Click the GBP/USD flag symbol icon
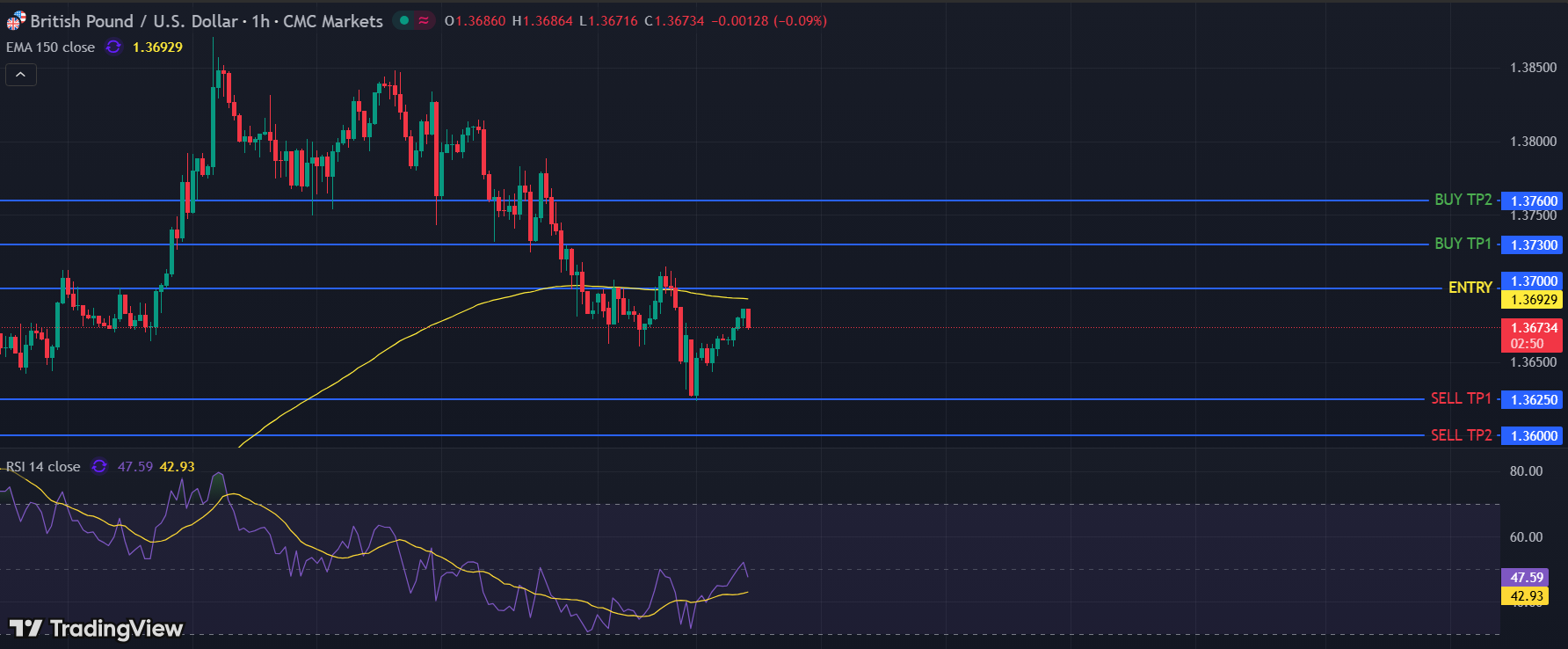 [x=16, y=21]
